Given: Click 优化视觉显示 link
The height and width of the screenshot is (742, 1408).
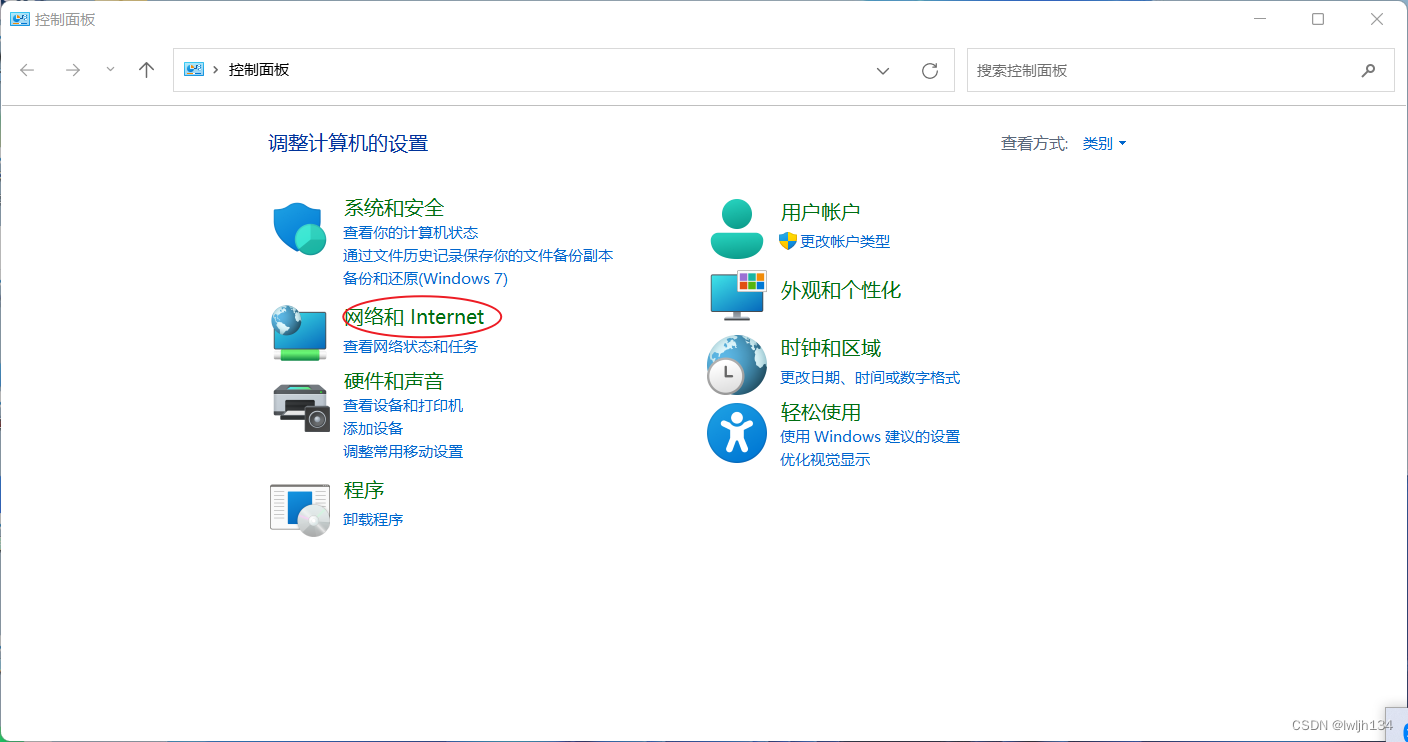Looking at the screenshot, I should click(x=825, y=460).
